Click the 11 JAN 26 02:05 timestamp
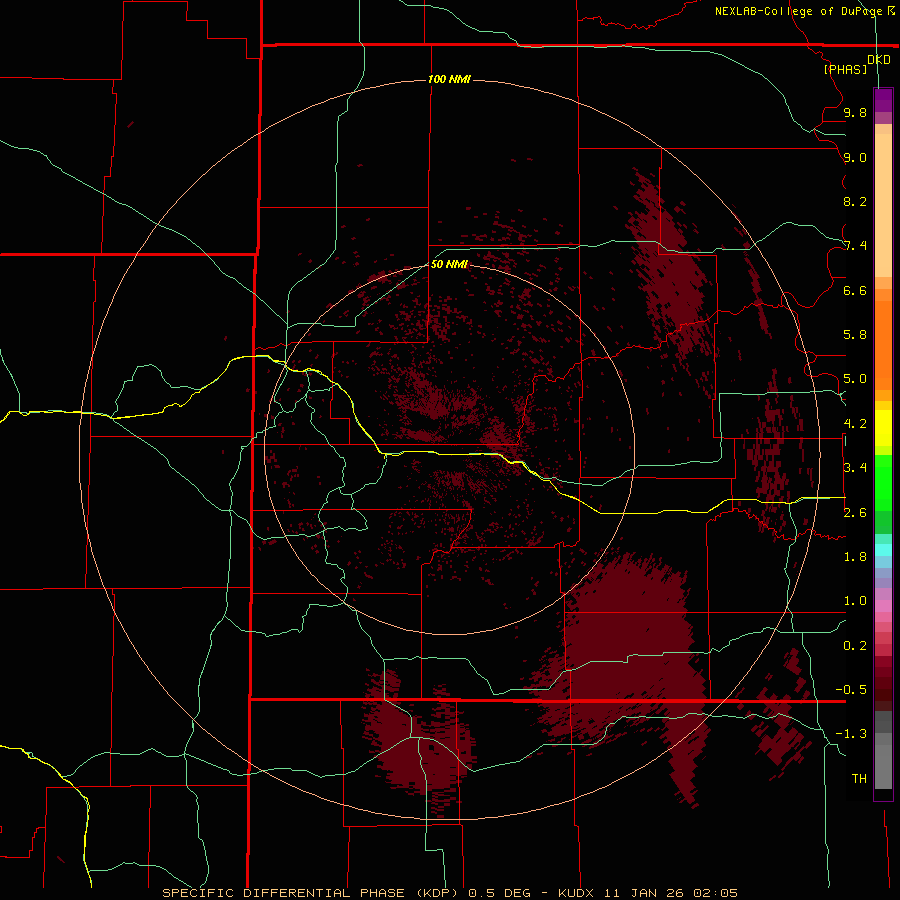 [670, 893]
